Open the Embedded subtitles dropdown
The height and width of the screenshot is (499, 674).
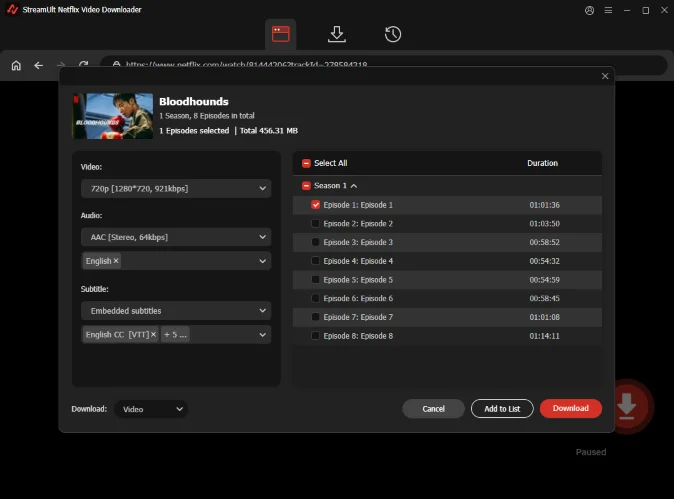click(x=176, y=311)
